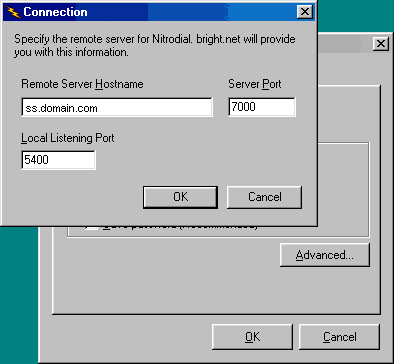Viewport: 394px width, 364px height.
Task: Click the Connection title bar text
Action: click(x=55, y=12)
